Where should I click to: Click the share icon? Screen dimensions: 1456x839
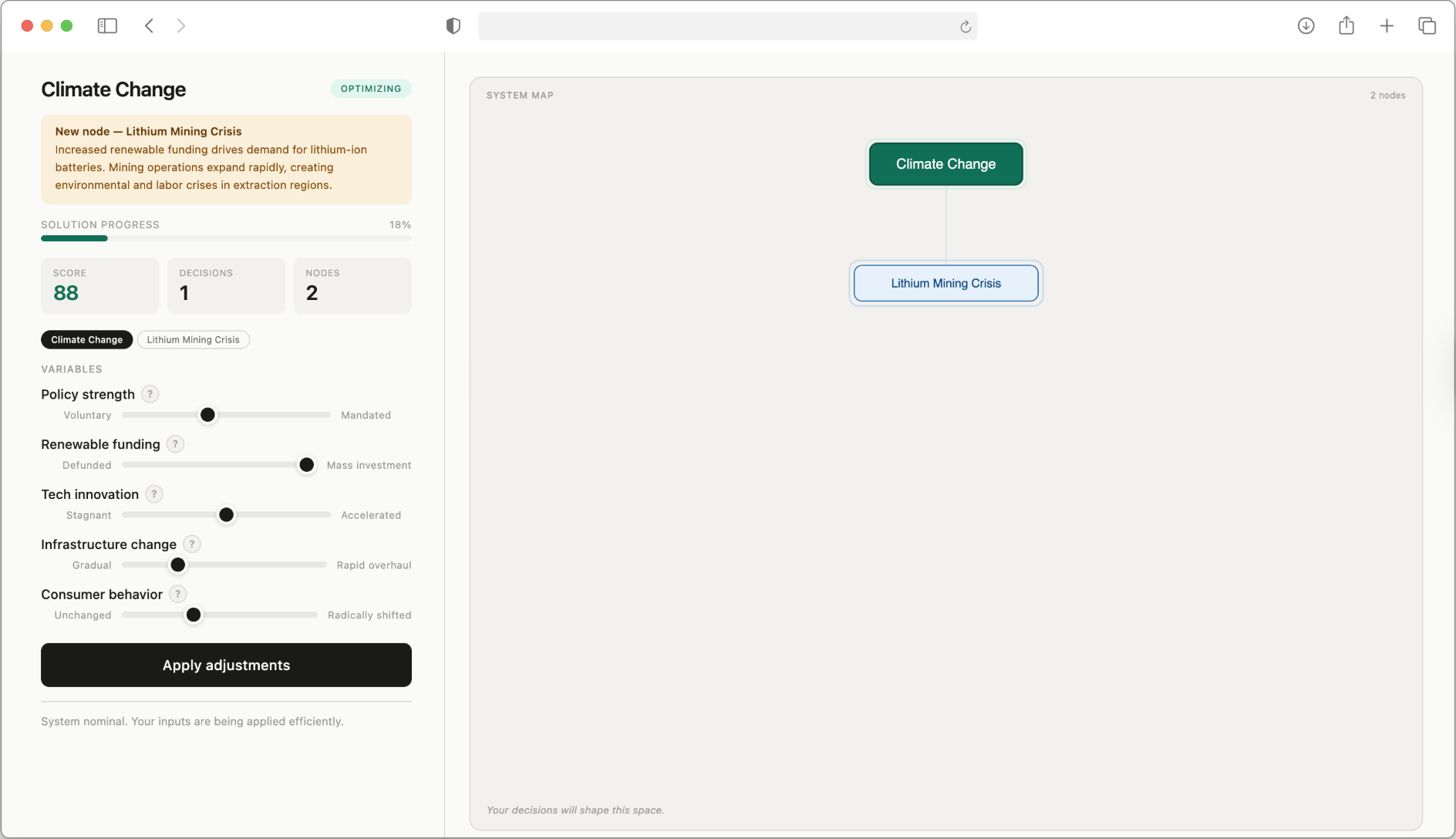click(x=1346, y=25)
